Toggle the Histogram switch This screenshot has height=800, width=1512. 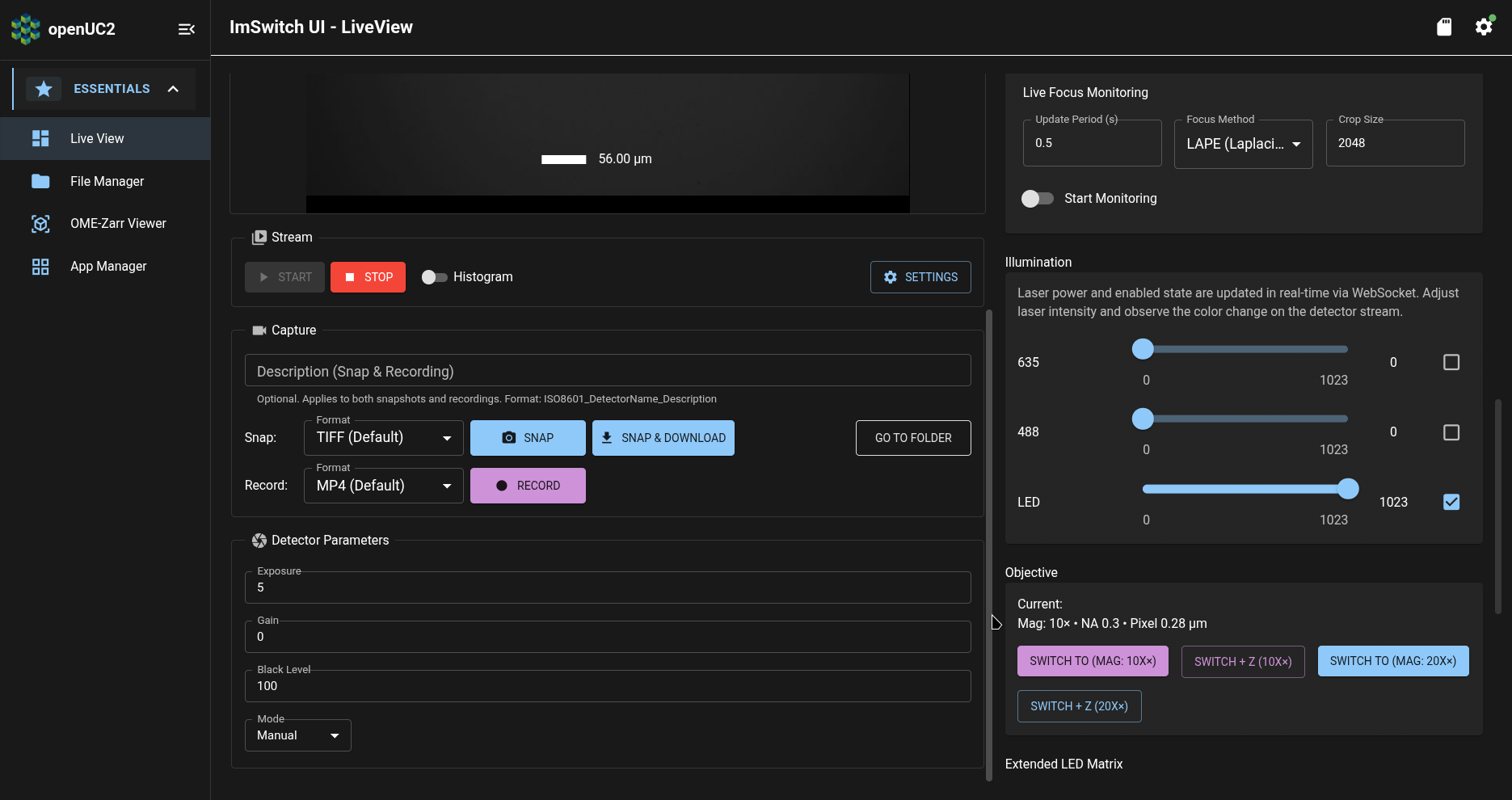click(x=435, y=276)
